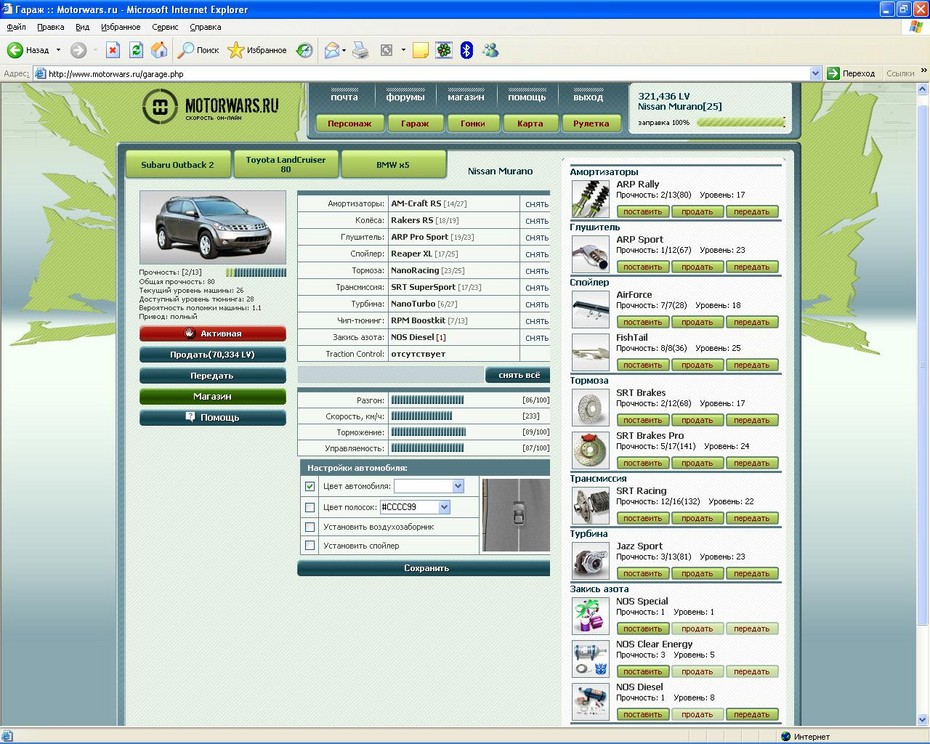Click снять for the Турбина row
This screenshot has height=744, width=930.
pyautogui.click(x=537, y=304)
